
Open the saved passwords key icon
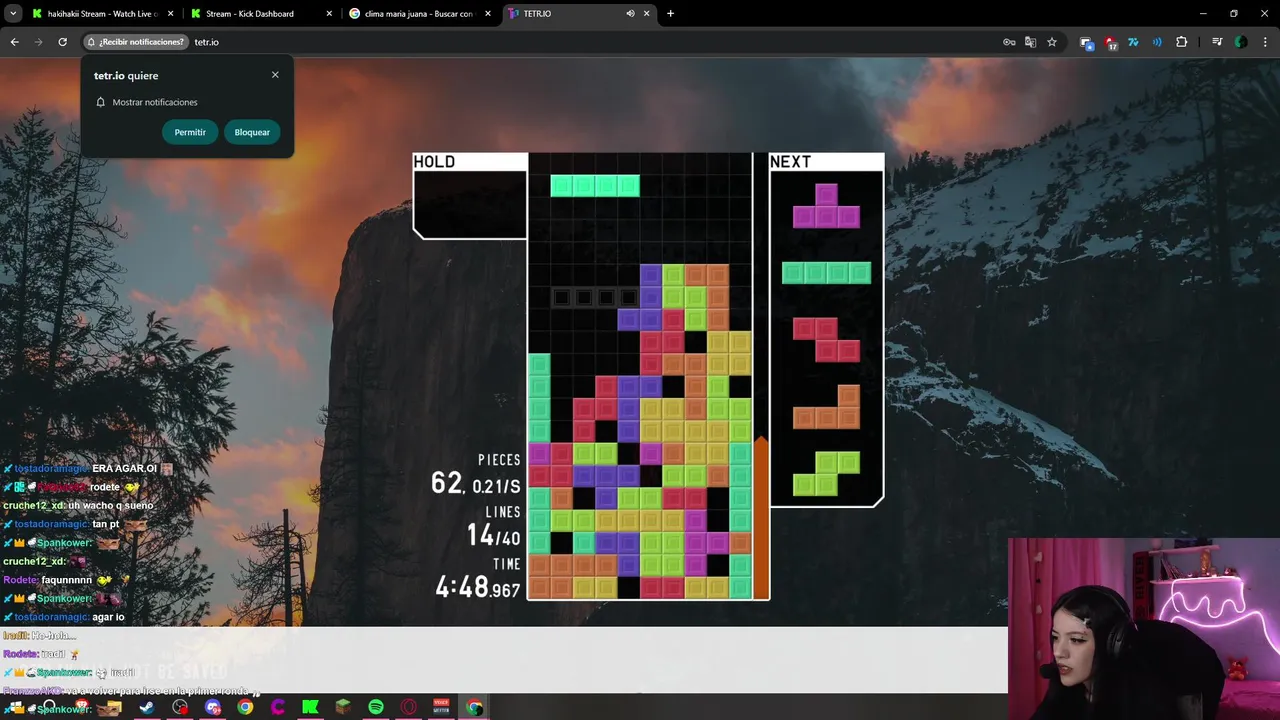[x=1009, y=42]
